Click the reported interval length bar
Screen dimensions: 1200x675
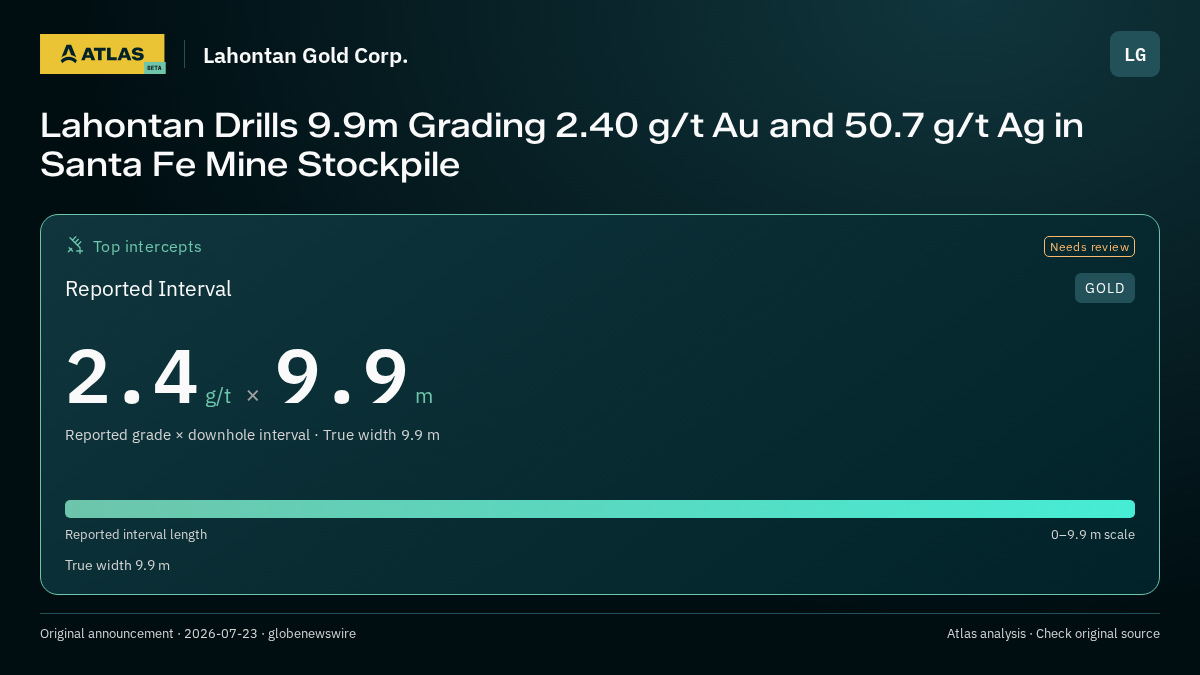(x=600, y=509)
